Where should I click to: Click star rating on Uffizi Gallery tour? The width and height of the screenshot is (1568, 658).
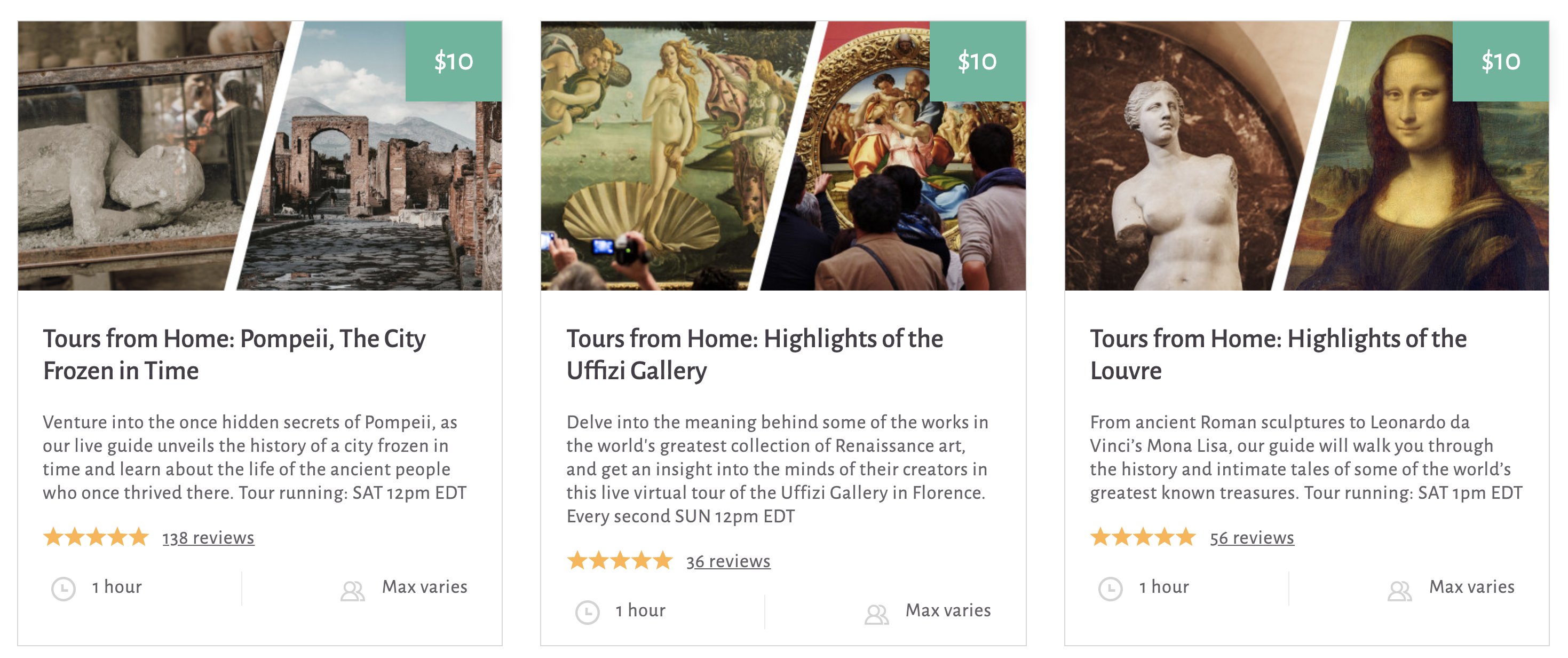[x=620, y=560]
